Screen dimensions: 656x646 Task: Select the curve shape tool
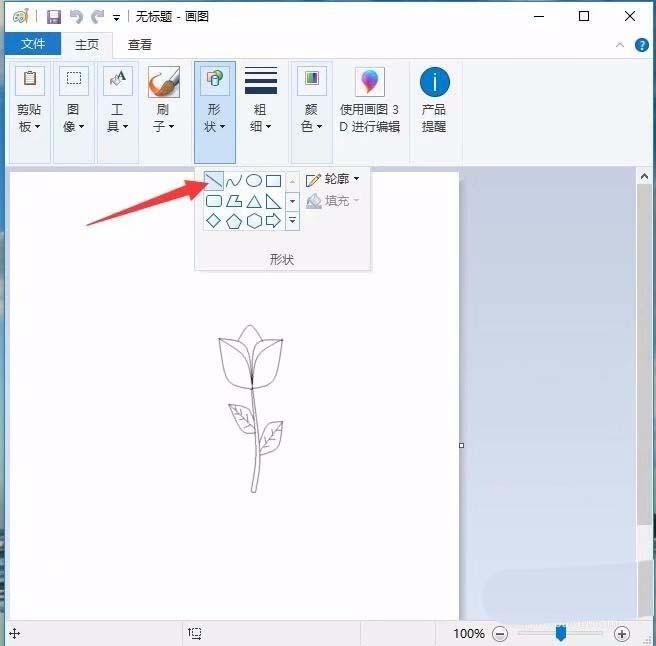click(x=234, y=181)
